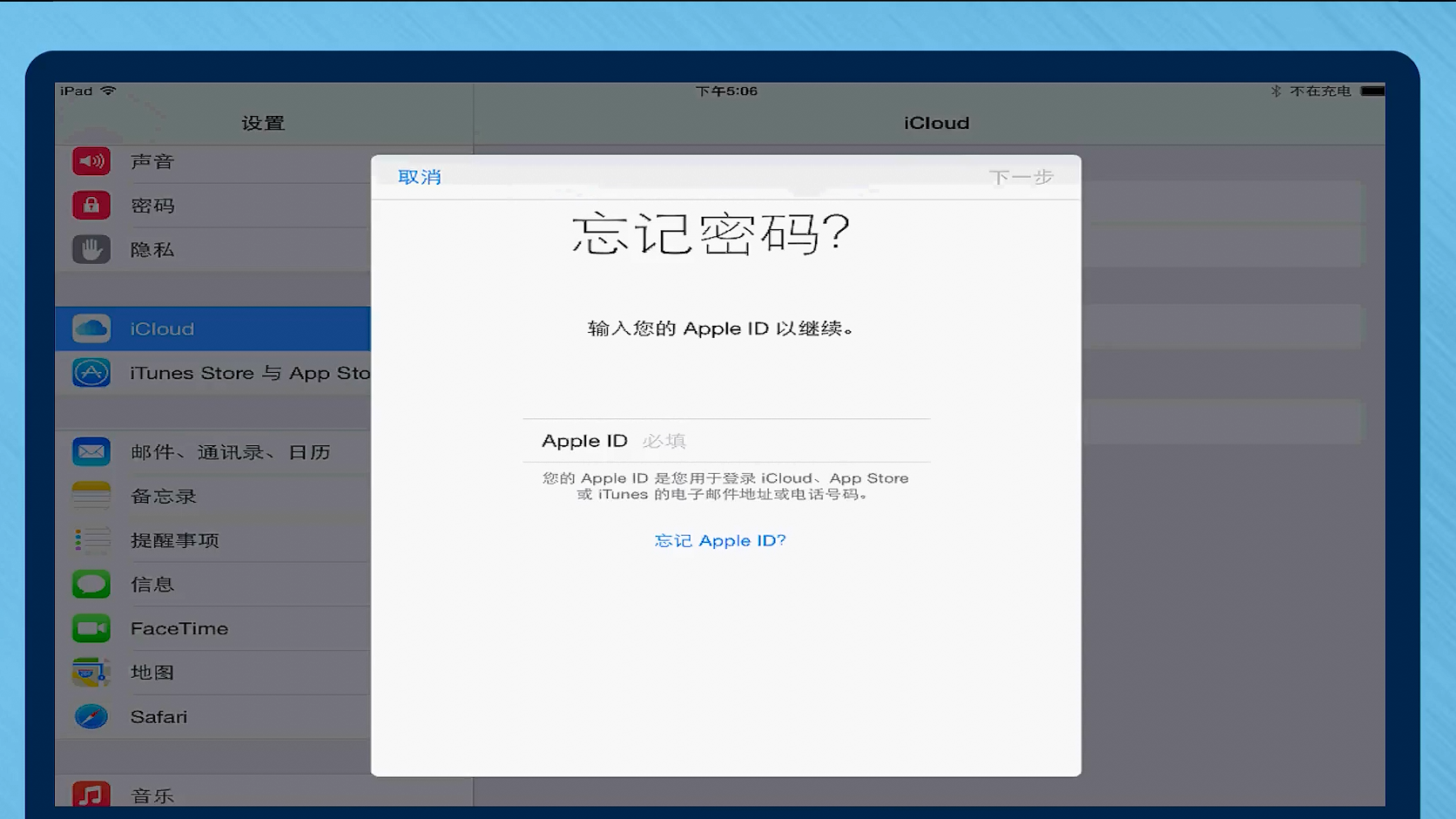Tap the 忘记密码? dialog heading
1456x819 pixels.
(711, 234)
